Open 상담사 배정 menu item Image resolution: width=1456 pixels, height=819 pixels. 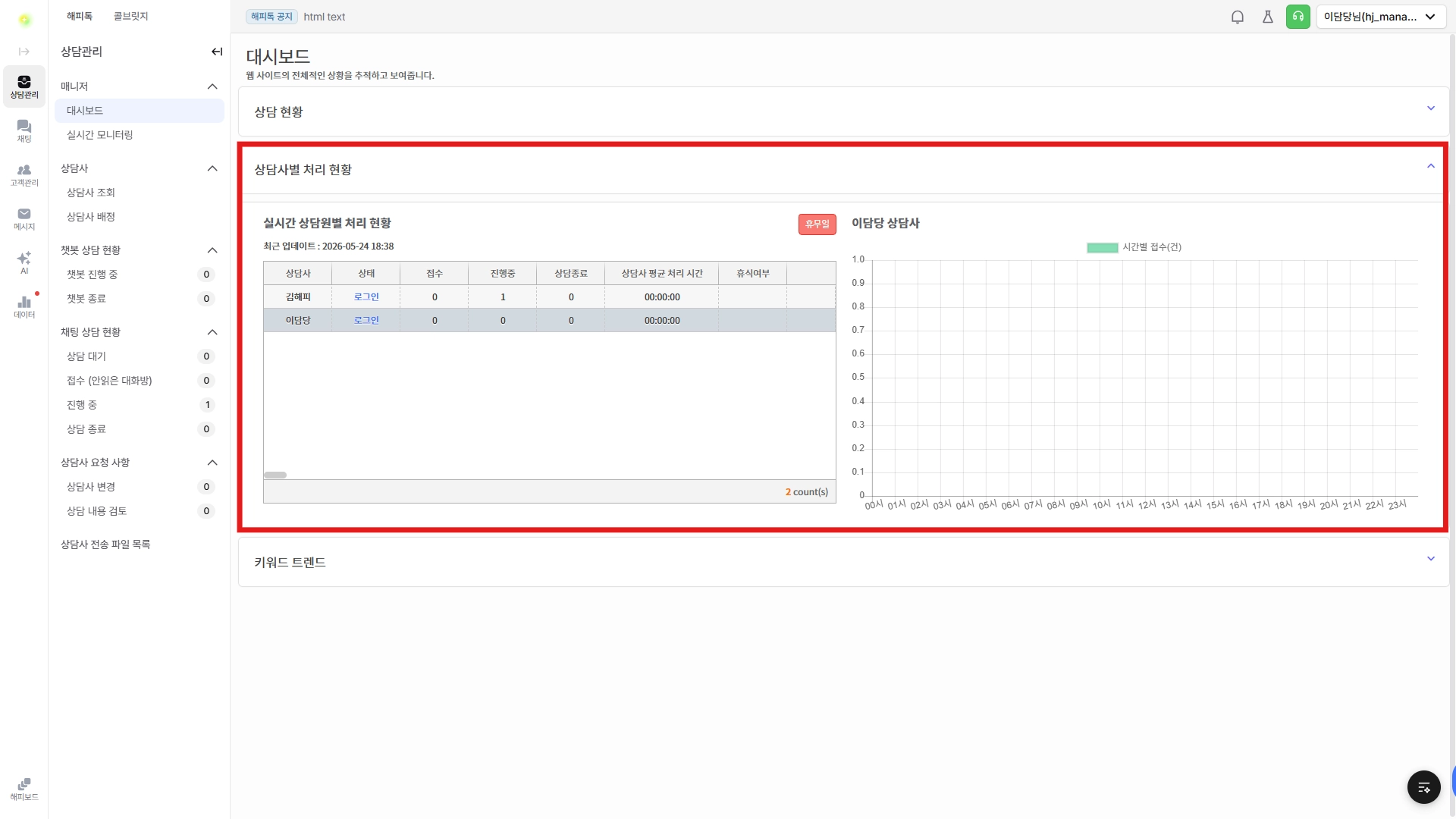tap(140, 217)
